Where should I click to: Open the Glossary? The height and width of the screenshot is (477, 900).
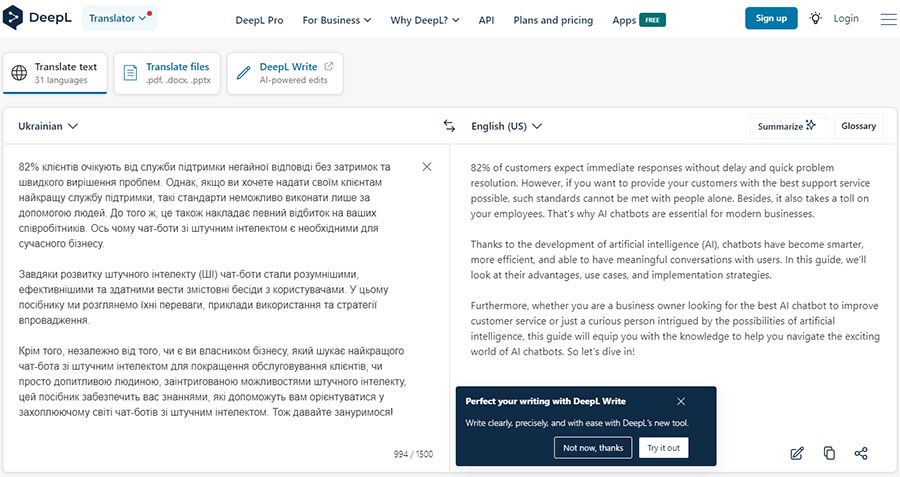coord(858,126)
